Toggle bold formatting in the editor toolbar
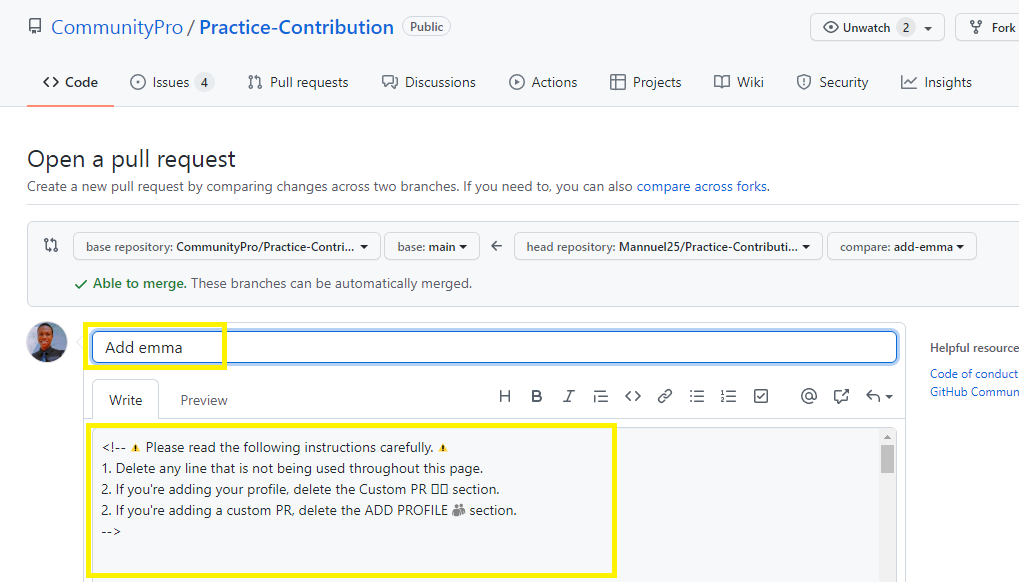The width and height of the screenshot is (1019, 582). [x=537, y=396]
